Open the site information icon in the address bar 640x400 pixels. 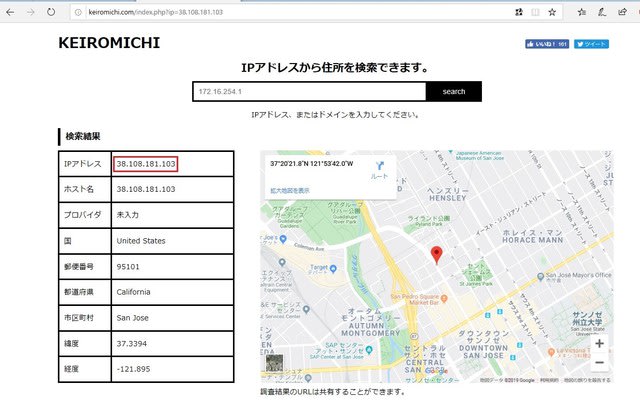coord(78,12)
